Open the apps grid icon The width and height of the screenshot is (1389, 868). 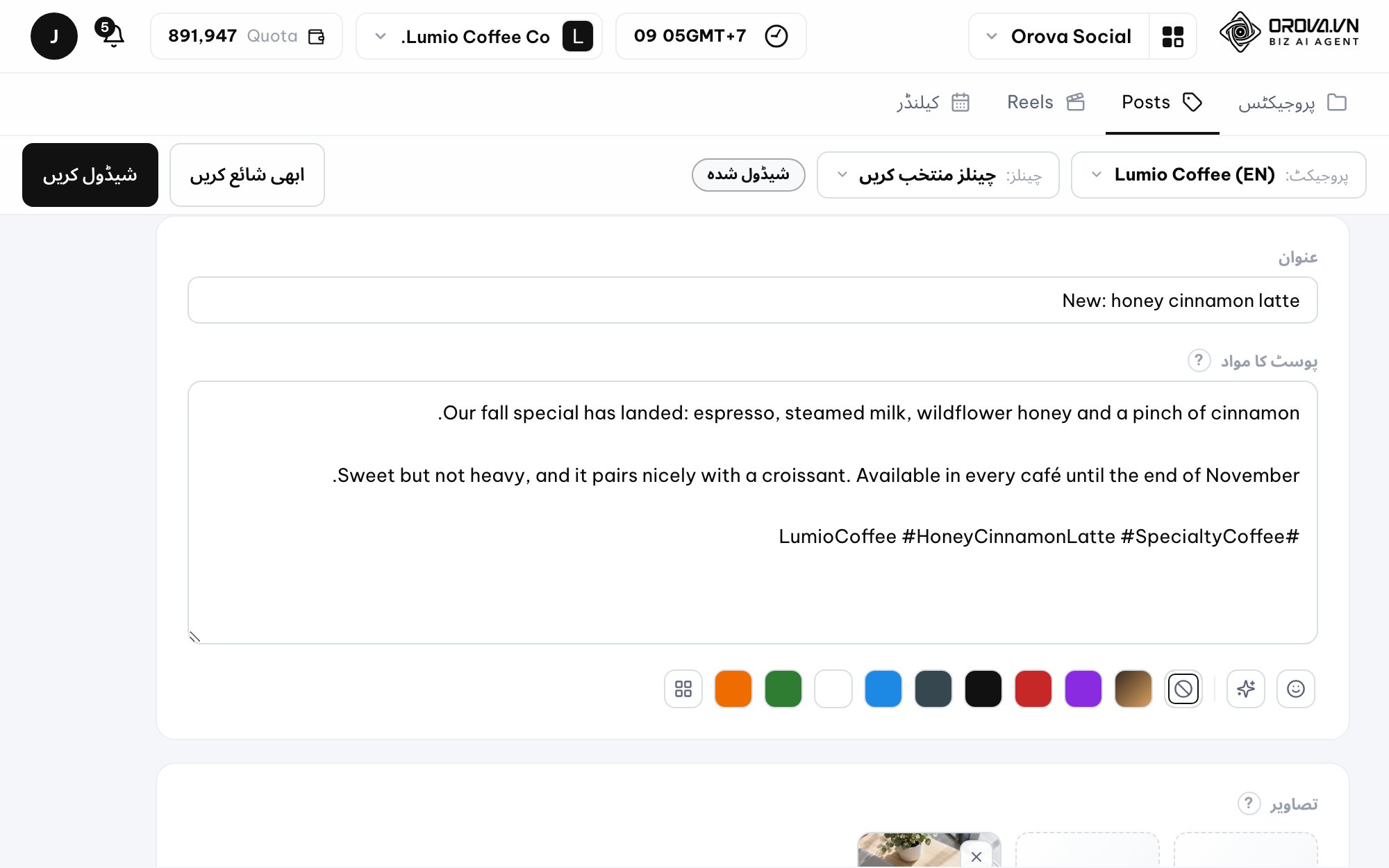click(x=1172, y=36)
